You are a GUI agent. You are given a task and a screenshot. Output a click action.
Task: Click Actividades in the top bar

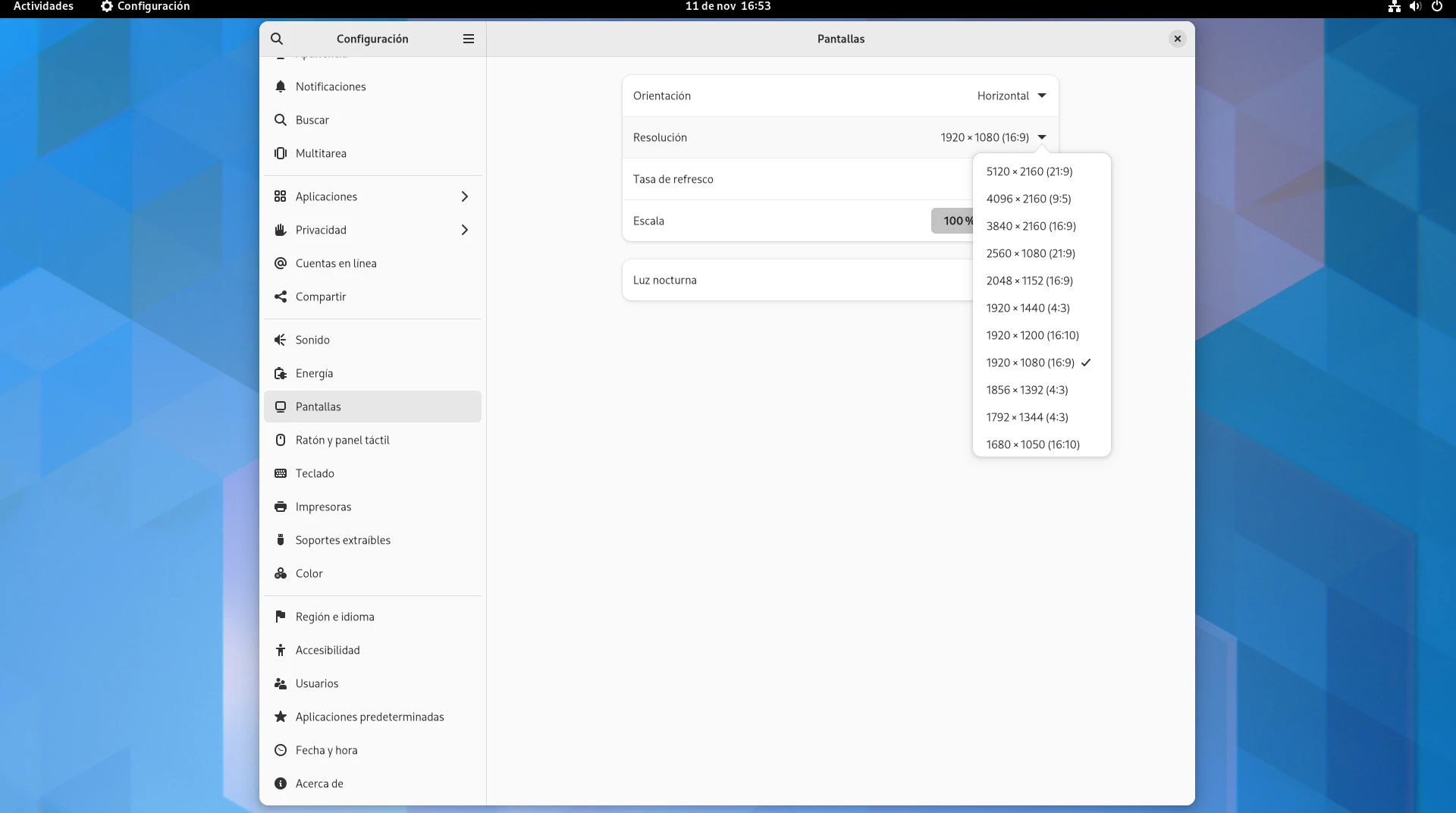(43, 6)
